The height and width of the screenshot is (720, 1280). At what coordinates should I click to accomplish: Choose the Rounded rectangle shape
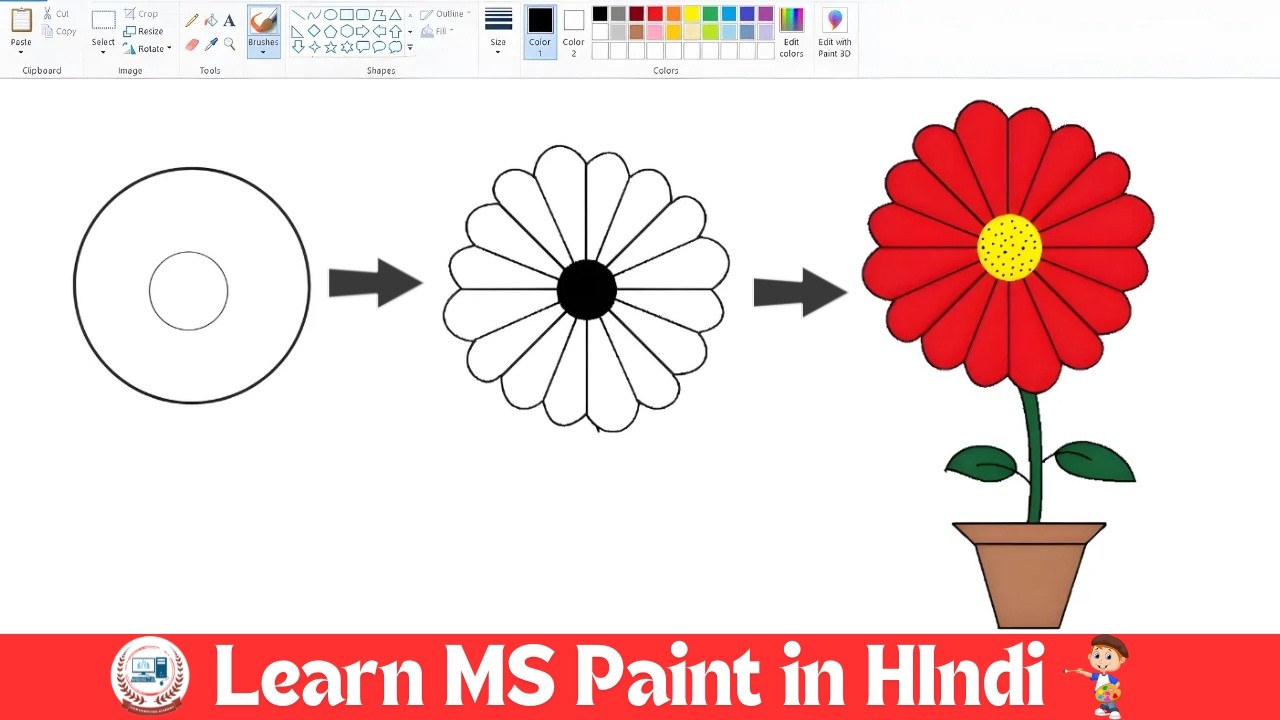(x=363, y=15)
